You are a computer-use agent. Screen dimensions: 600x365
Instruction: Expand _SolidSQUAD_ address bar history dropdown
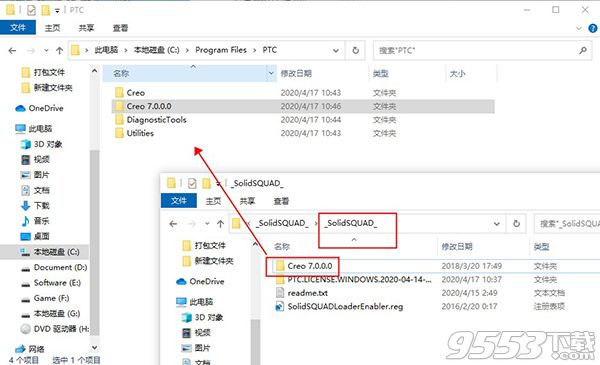497,223
